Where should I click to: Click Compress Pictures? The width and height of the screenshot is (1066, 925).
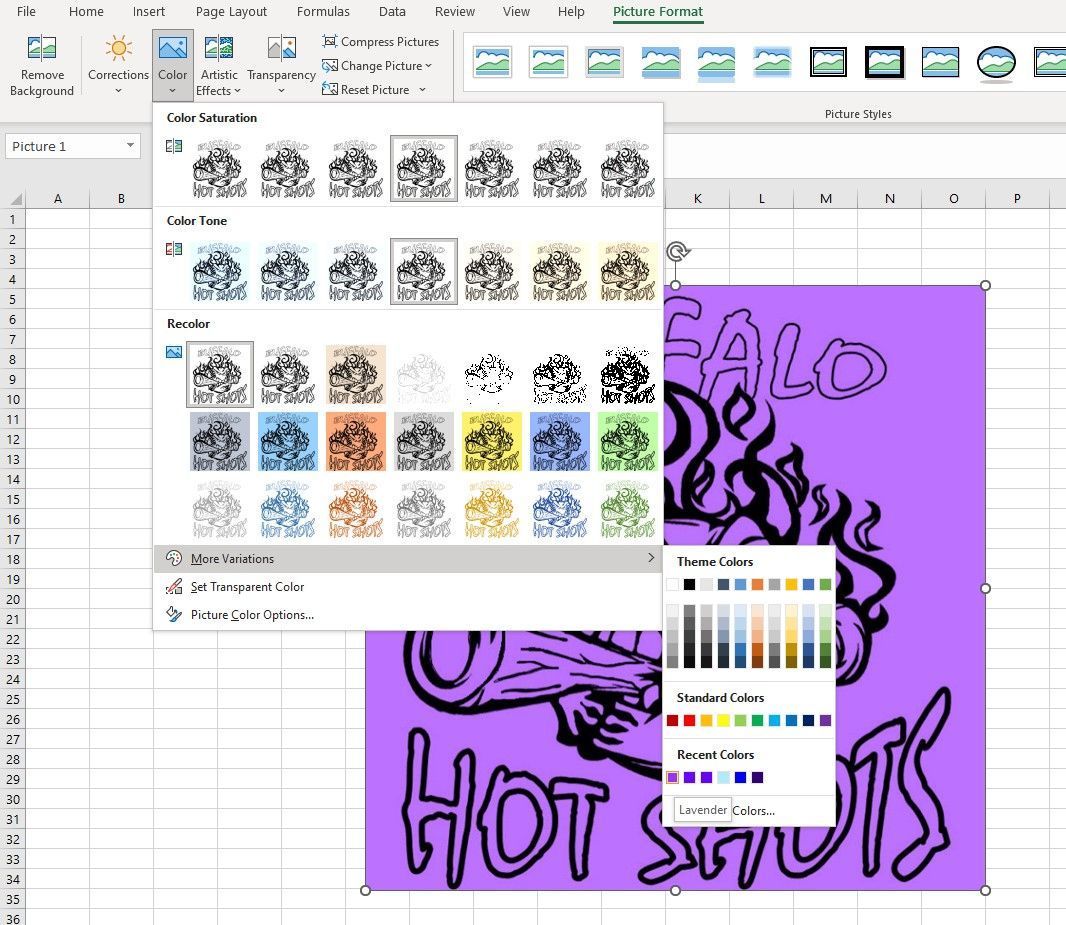tap(381, 41)
